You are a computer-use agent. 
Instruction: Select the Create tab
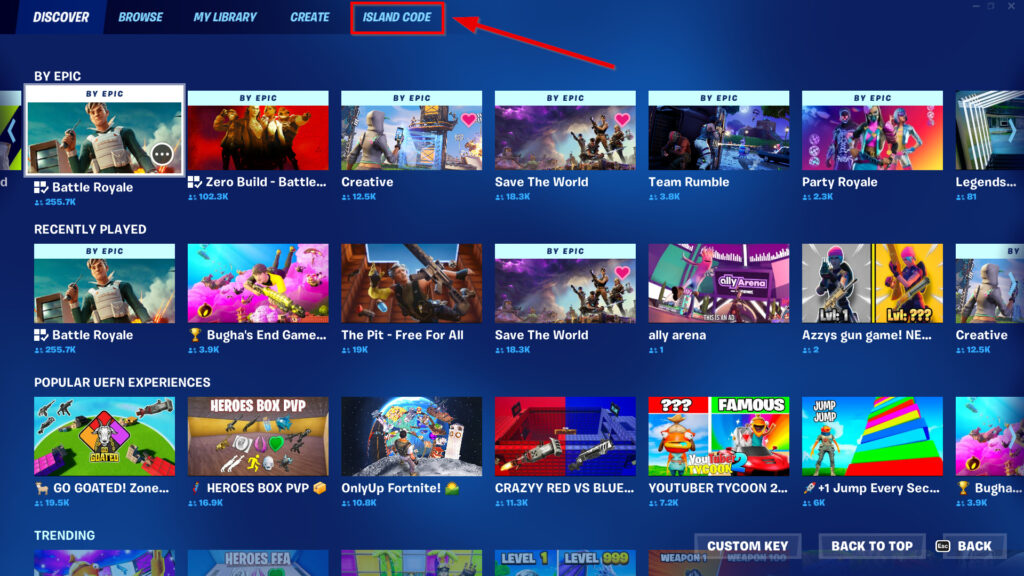[x=310, y=18]
